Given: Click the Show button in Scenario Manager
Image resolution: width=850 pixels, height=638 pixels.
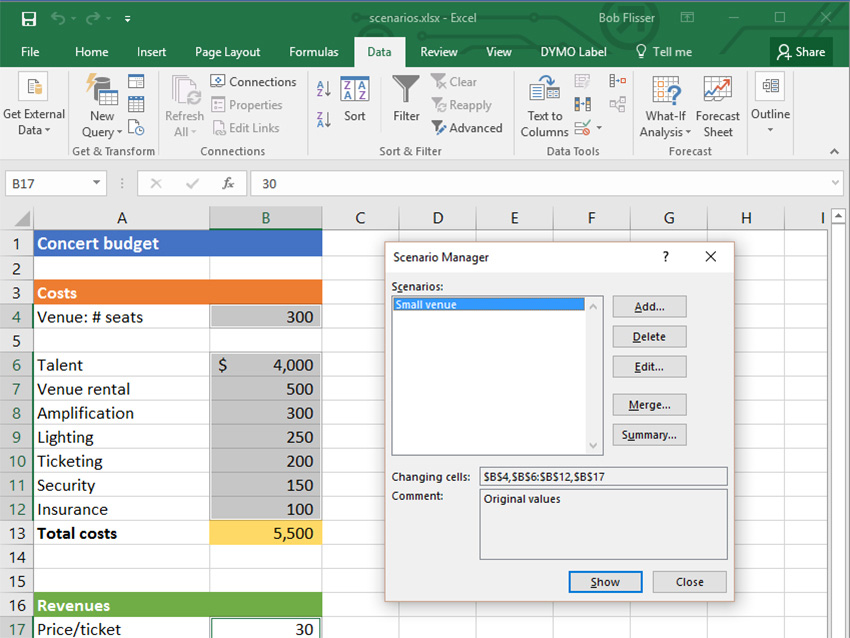Looking at the screenshot, I should click(606, 582).
